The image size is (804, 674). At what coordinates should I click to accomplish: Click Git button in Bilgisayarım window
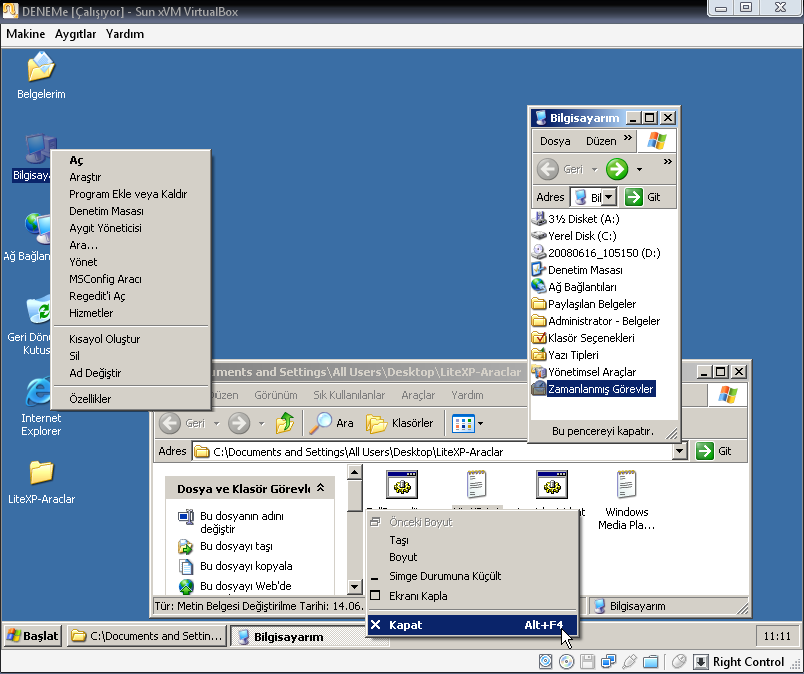[642, 197]
